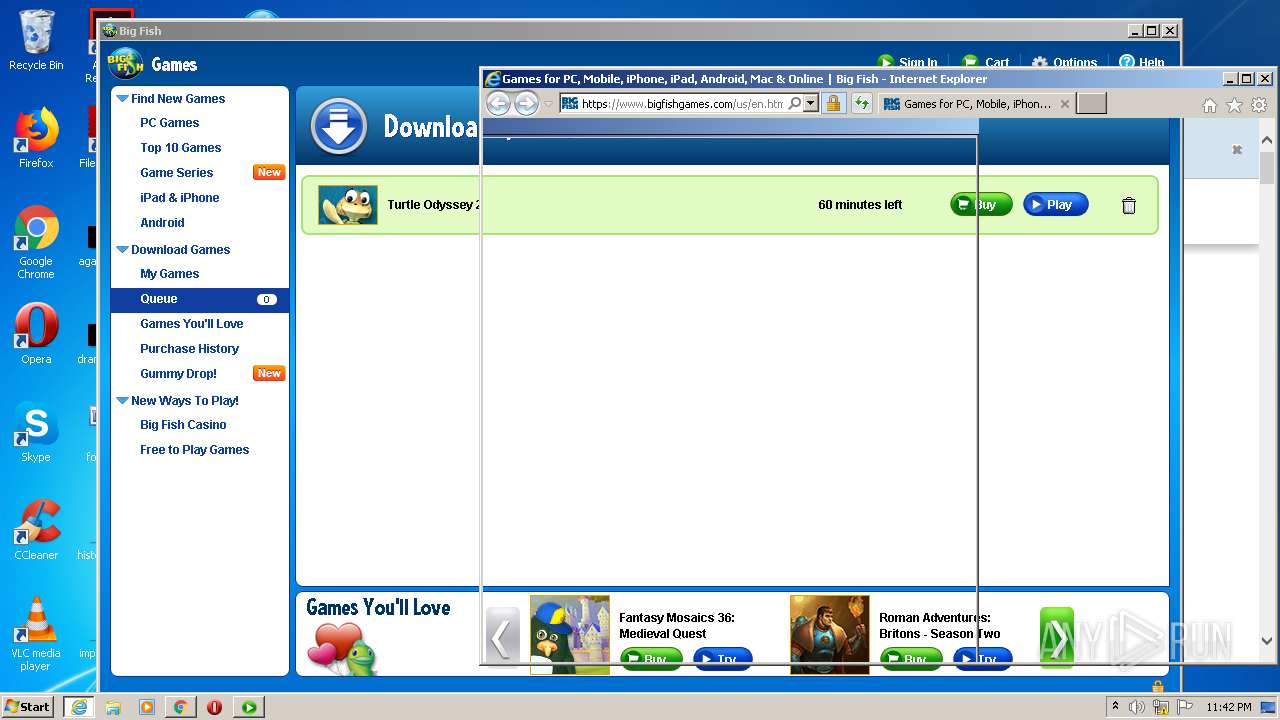The height and width of the screenshot is (720, 1280).
Task: Open Free to Play Games link
Action: tap(195, 450)
